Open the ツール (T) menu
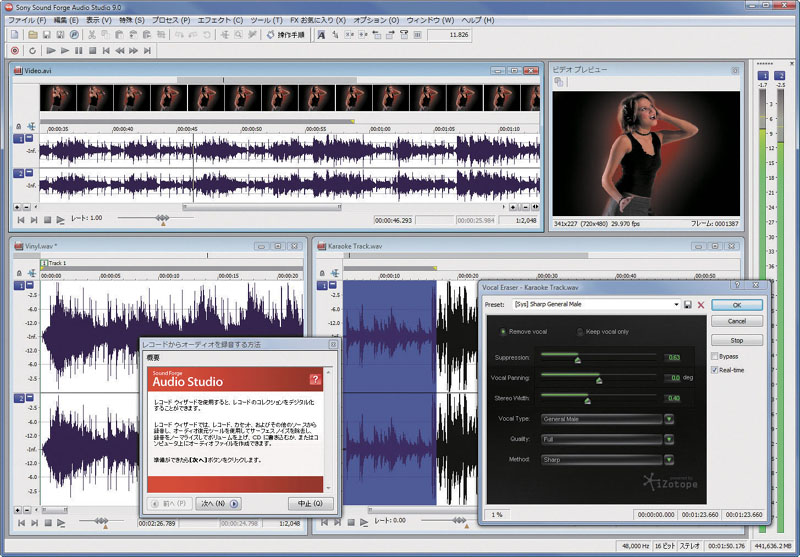 coord(268,19)
